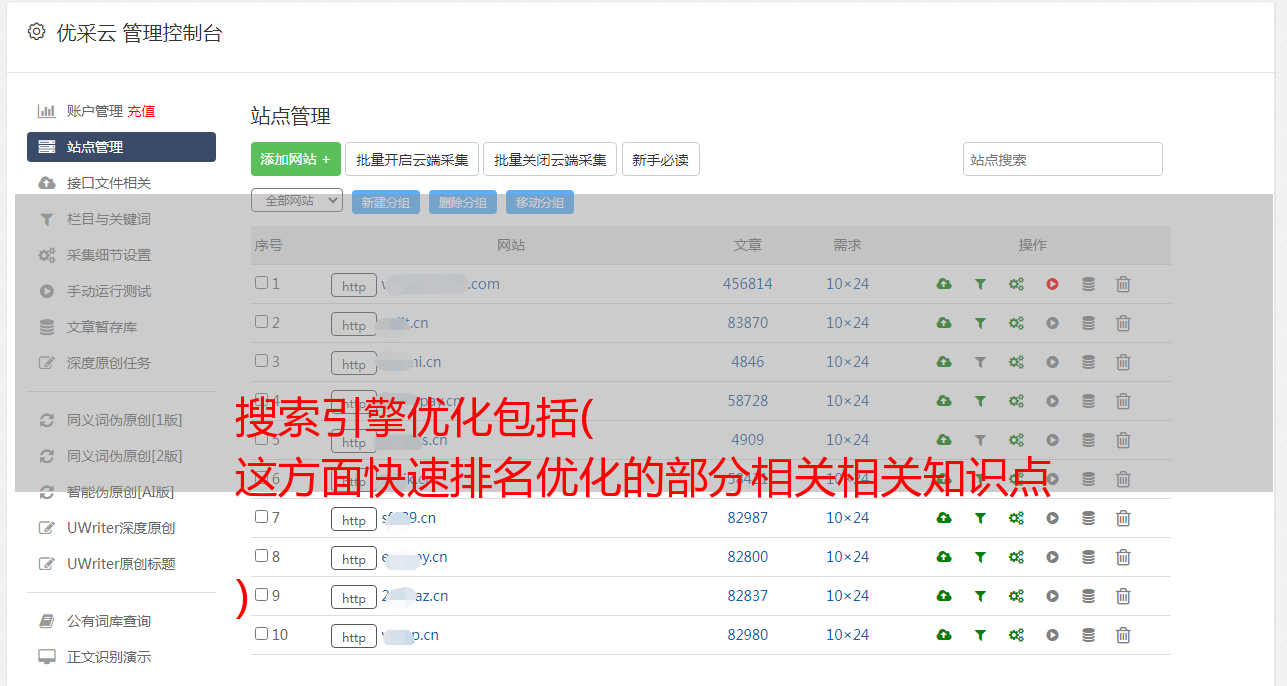Tick the checkbox for site row 1

point(261,283)
